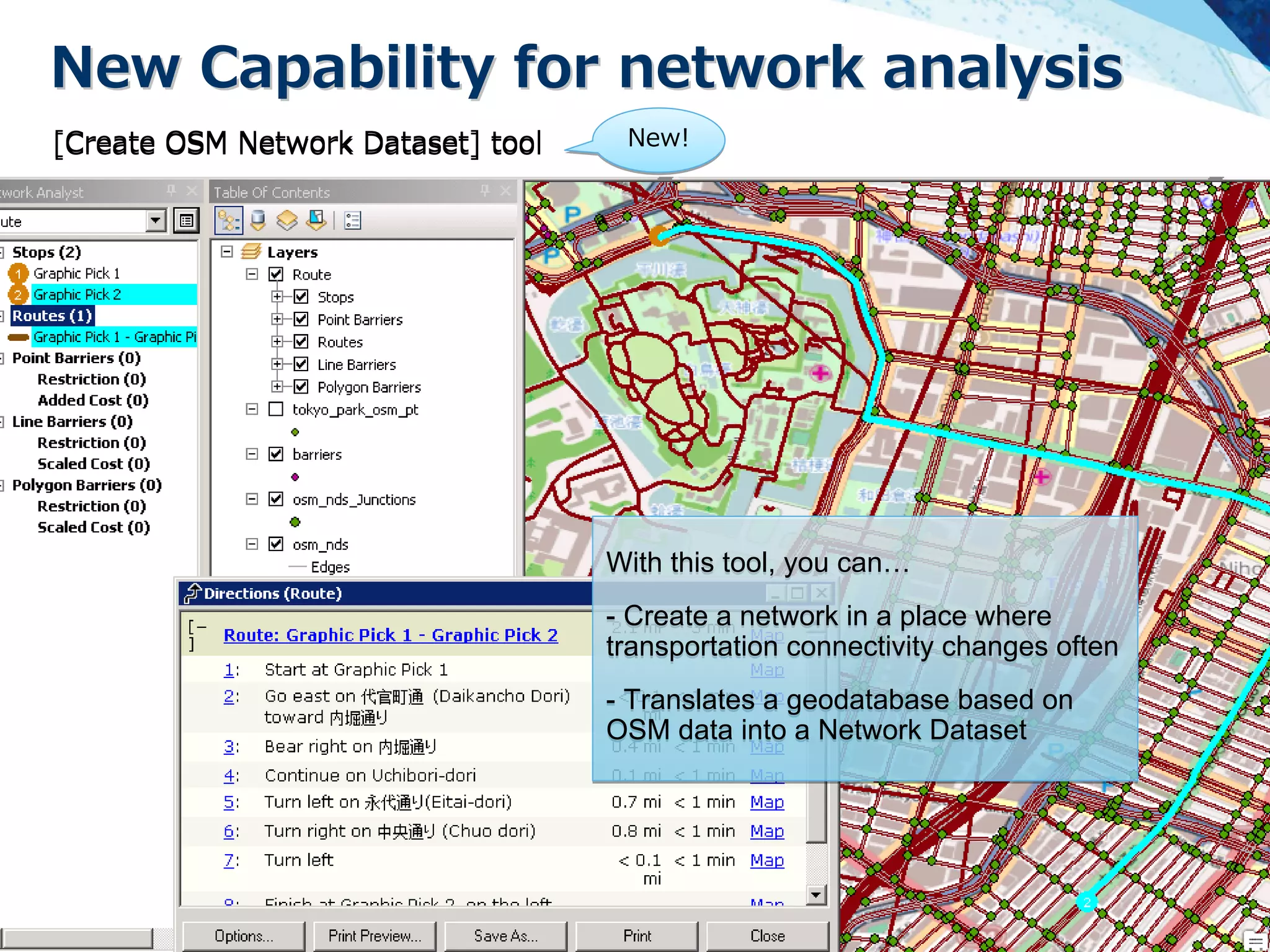Screen dimensions: 1270x952
Task: Collapse the osm_nds layer node
Action: click(252, 544)
